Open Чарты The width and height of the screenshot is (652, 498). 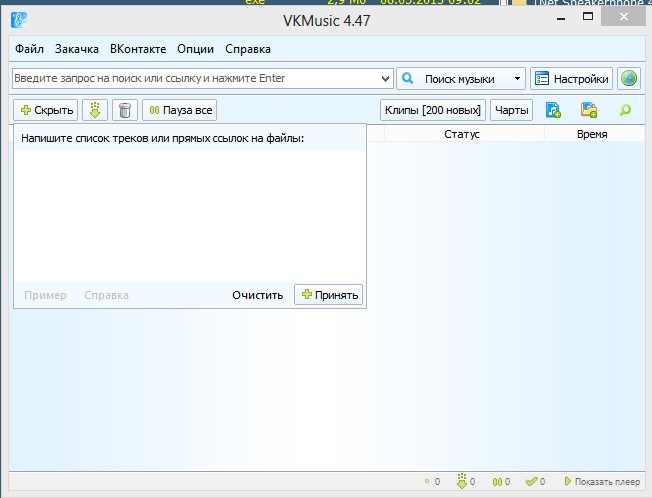pyautogui.click(x=511, y=110)
